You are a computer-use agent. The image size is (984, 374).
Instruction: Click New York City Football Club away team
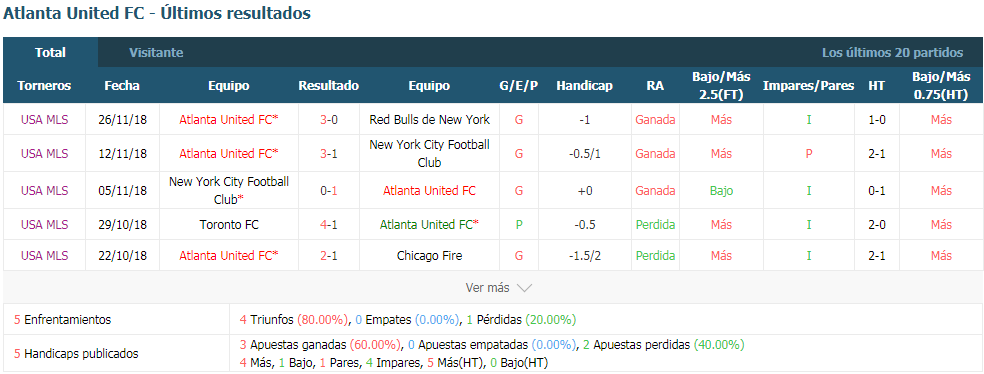point(430,153)
